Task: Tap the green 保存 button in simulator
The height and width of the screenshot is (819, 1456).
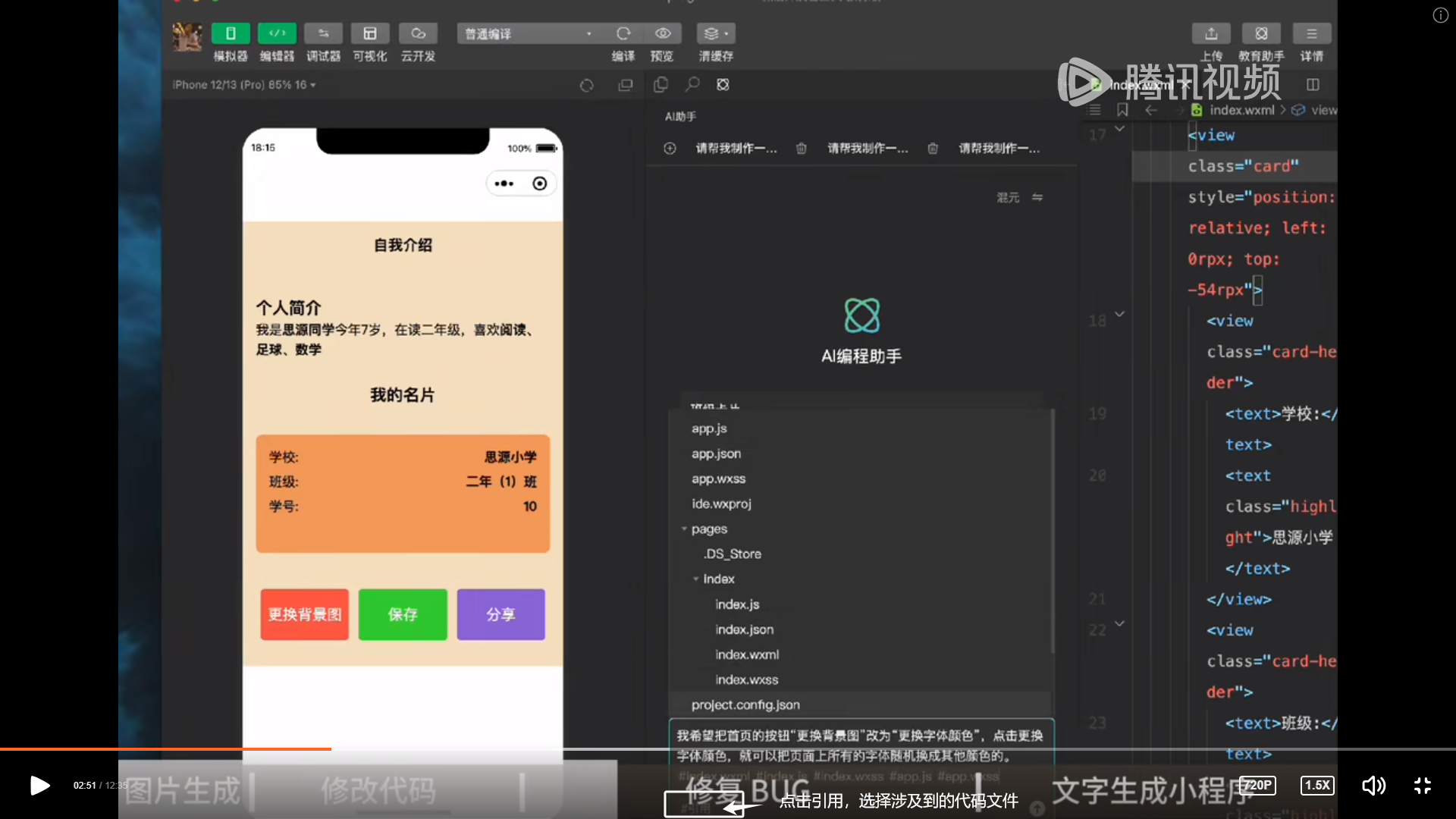Action: tap(403, 614)
